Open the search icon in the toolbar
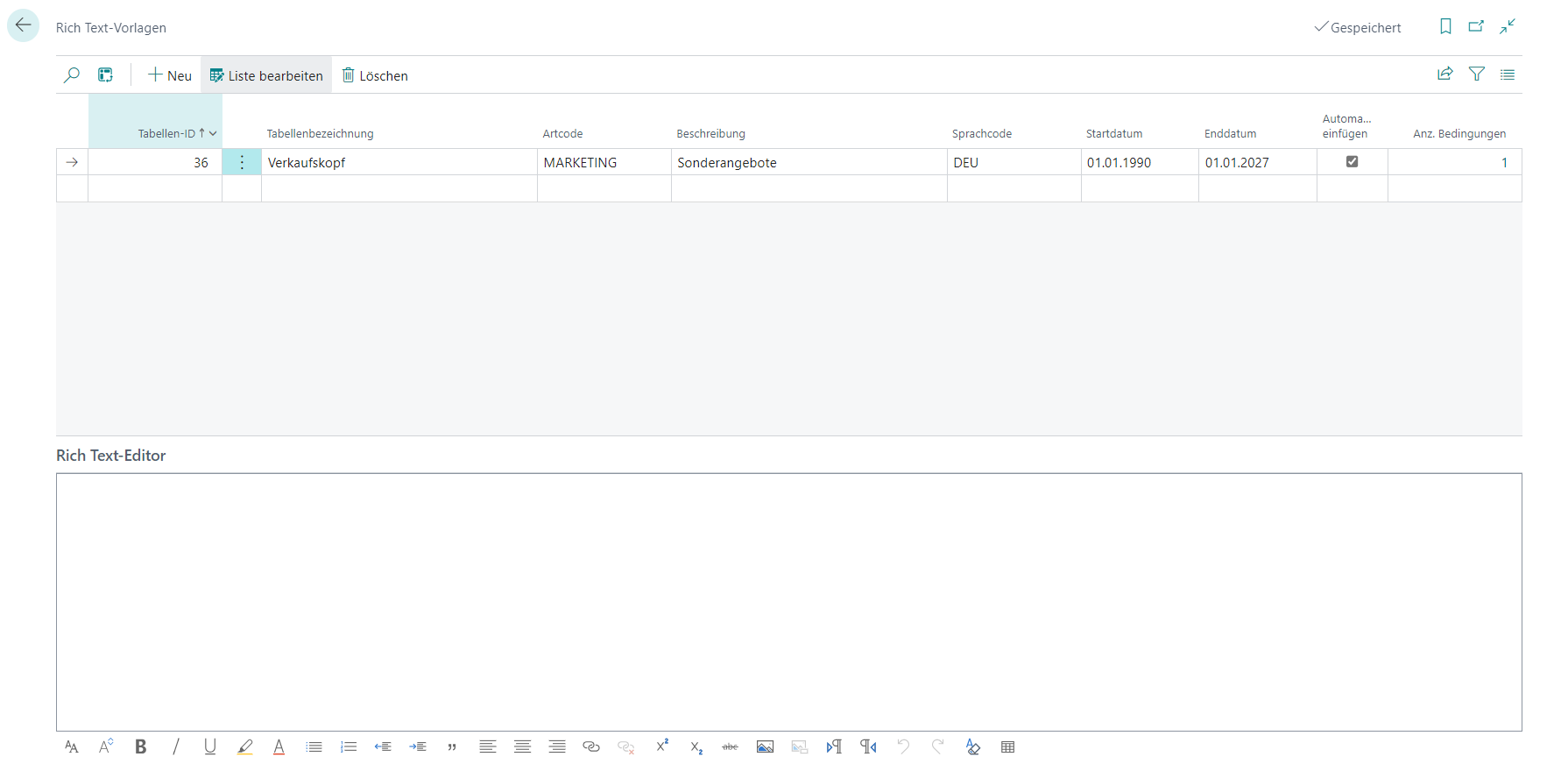 pyautogui.click(x=72, y=75)
